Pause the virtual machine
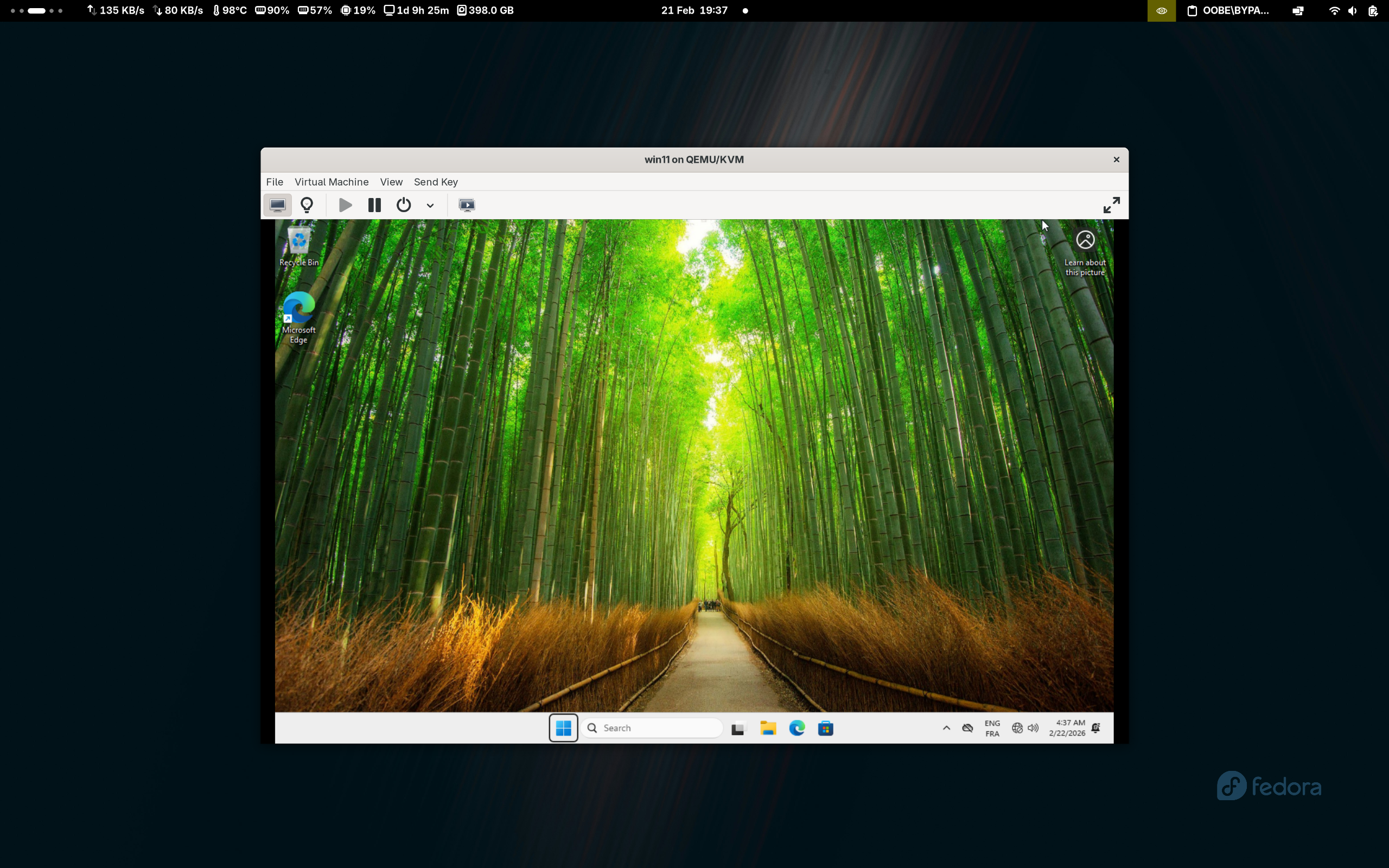1389x868 pixels. pos(374,205)
